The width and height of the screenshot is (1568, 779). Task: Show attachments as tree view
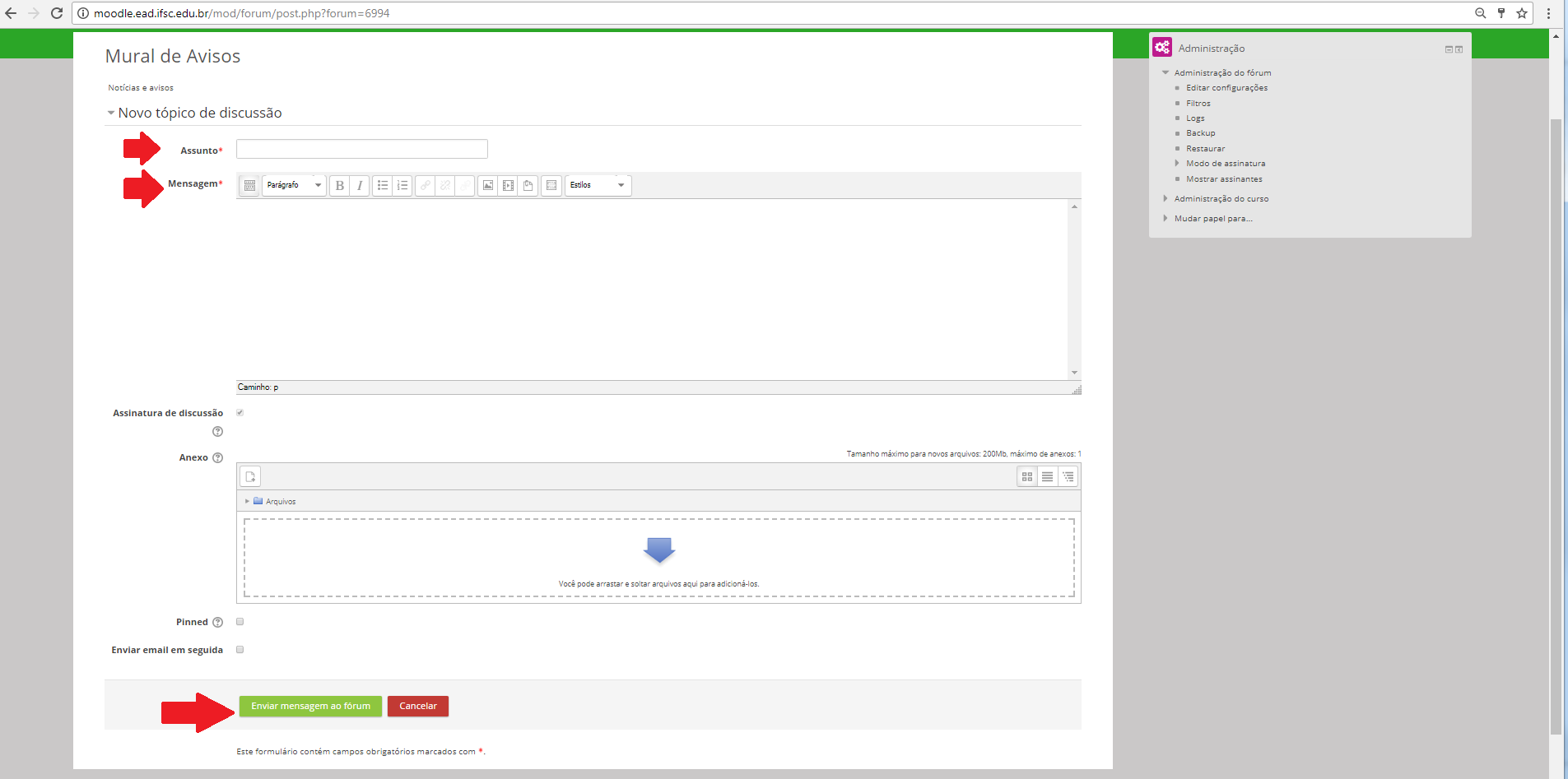pyautogui.click(x=1068, y=477)
